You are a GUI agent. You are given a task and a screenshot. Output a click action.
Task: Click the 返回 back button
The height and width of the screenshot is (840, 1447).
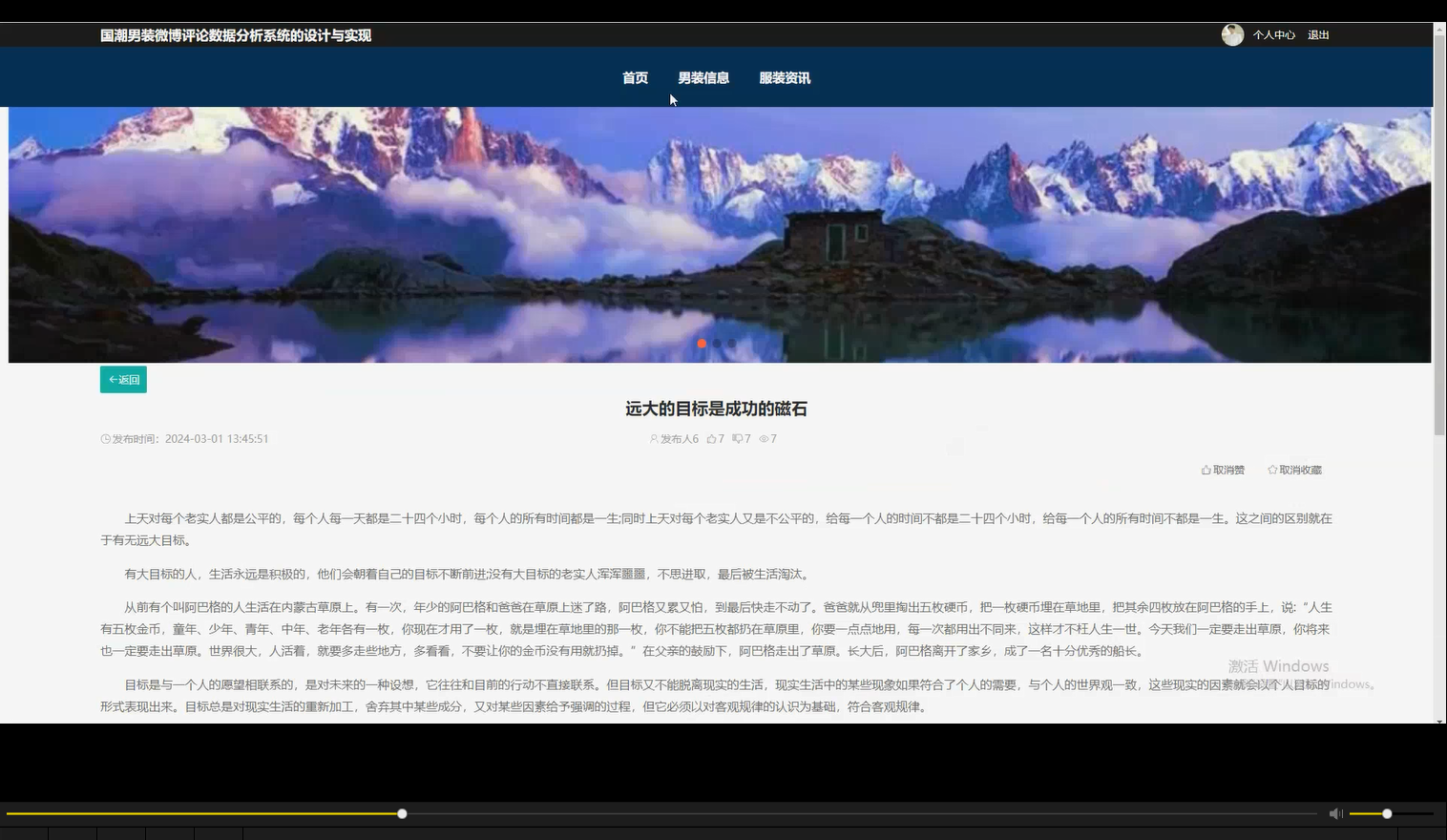pyautogui.click(x=123, y=379)
